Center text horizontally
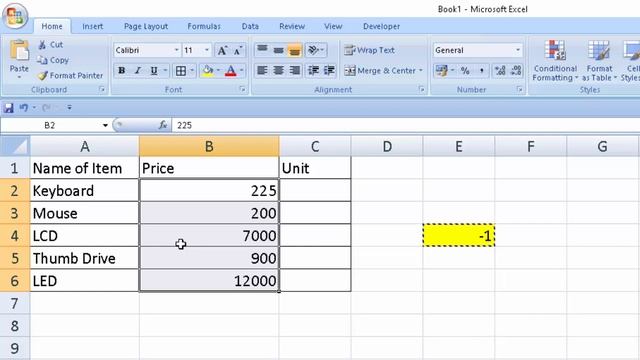This screenshot has height=360, width=640. pyautogui.click(x=278, y=71)
